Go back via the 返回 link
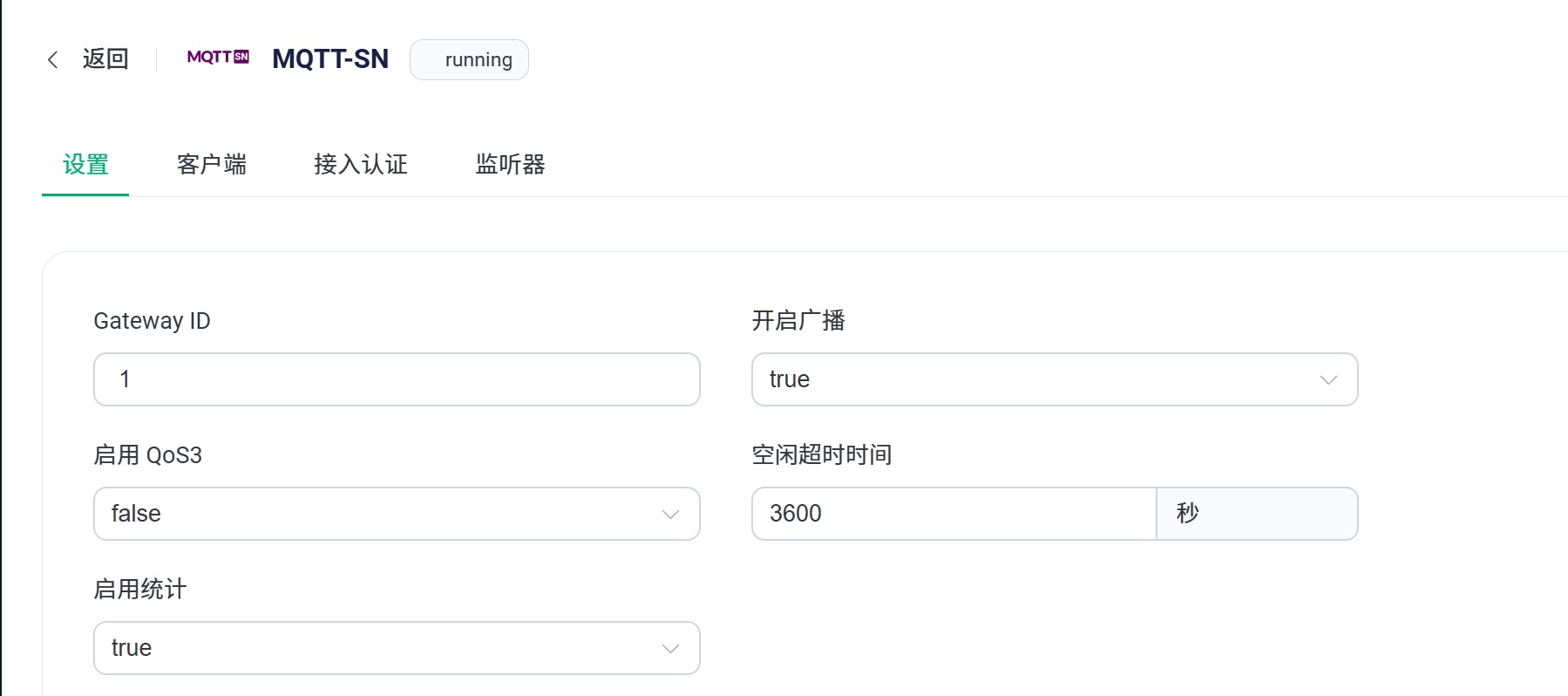The width and height of the screenshot is (1568, 696). (105, 58)
